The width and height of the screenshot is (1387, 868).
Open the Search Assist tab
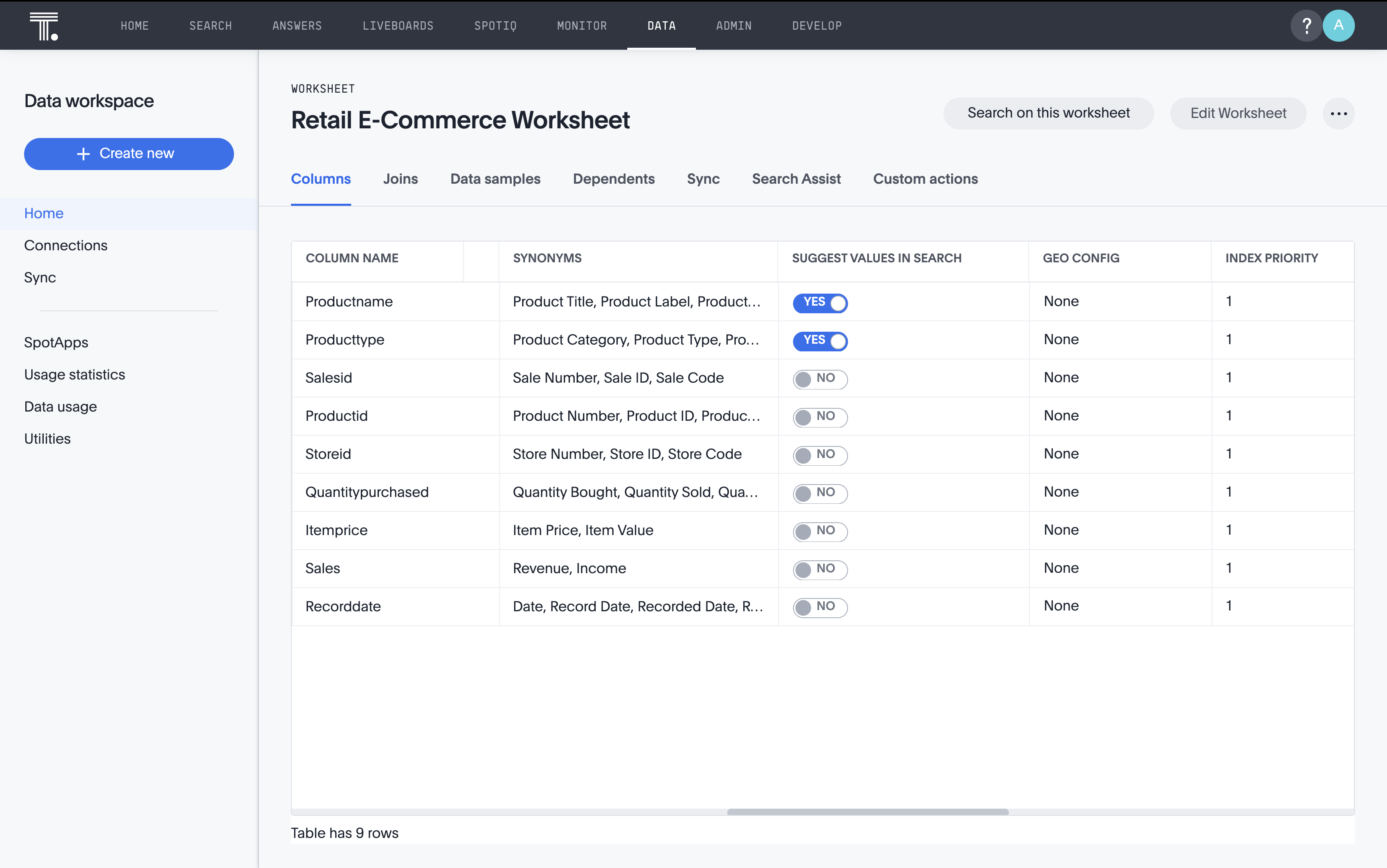796,178
